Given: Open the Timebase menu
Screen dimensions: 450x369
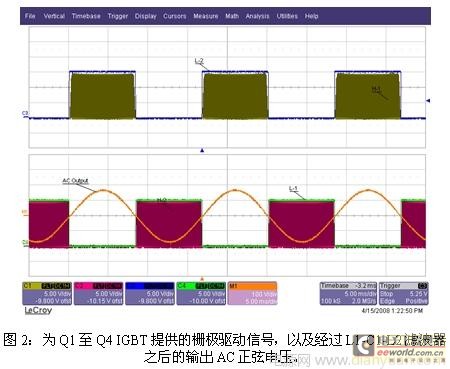Looking at the screenshot, I should click(x=86, y=16).
